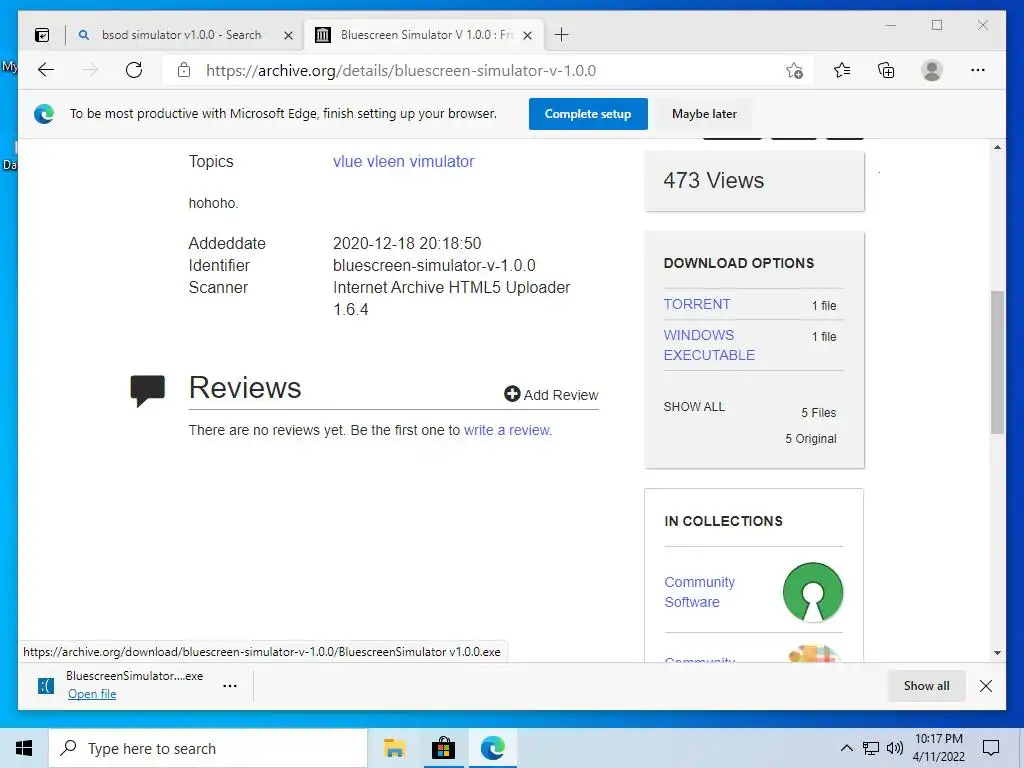This screenshot has width=1024, height=768.
Task: Open Edge settings and more menu
Action: click(x=978, y=70)
